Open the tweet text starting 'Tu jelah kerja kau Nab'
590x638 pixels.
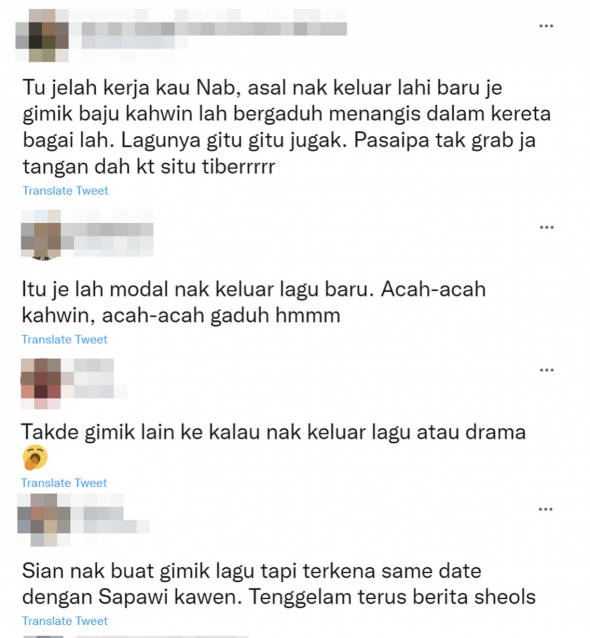point(286,127)
